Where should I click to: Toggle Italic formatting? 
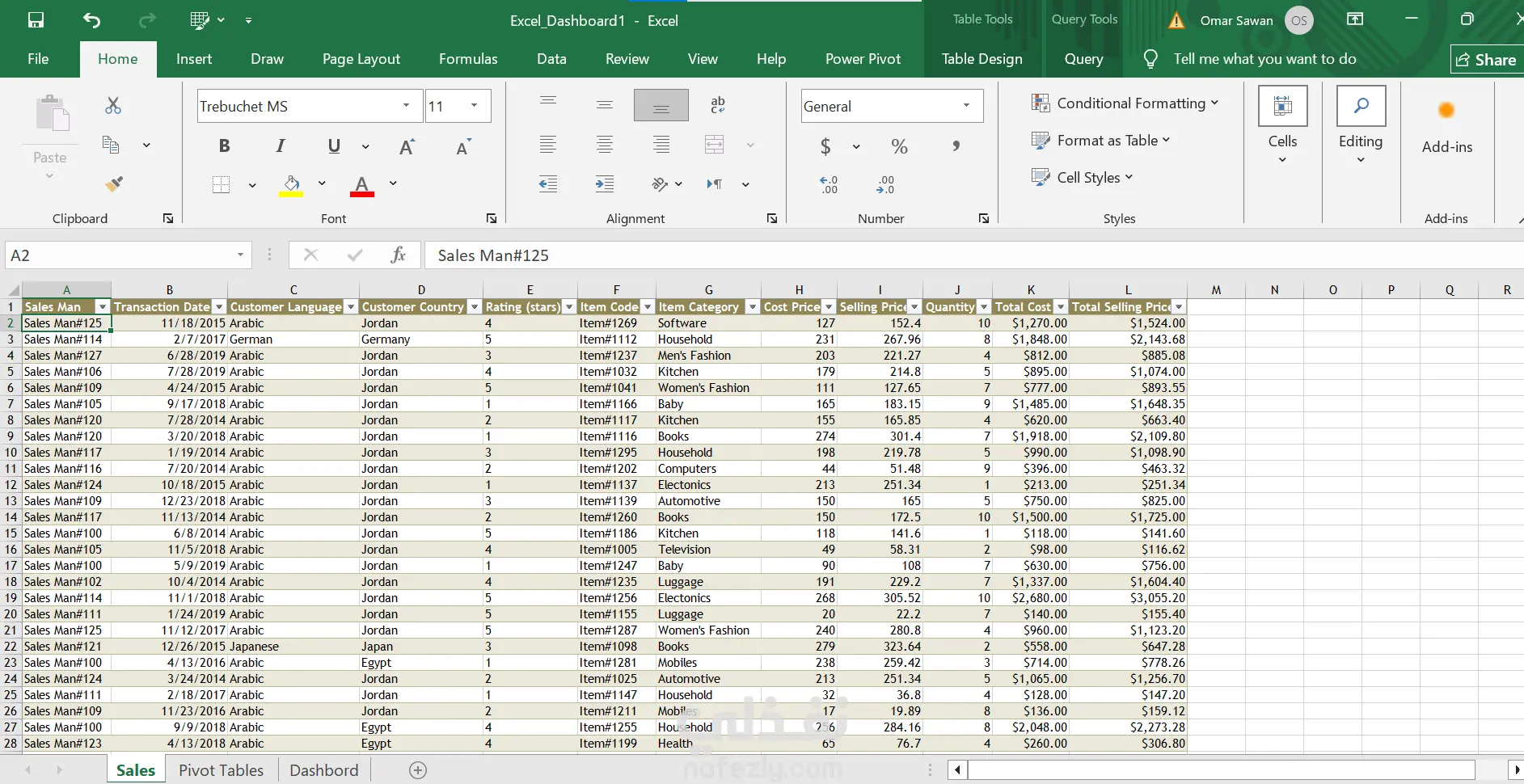point(280,146)
